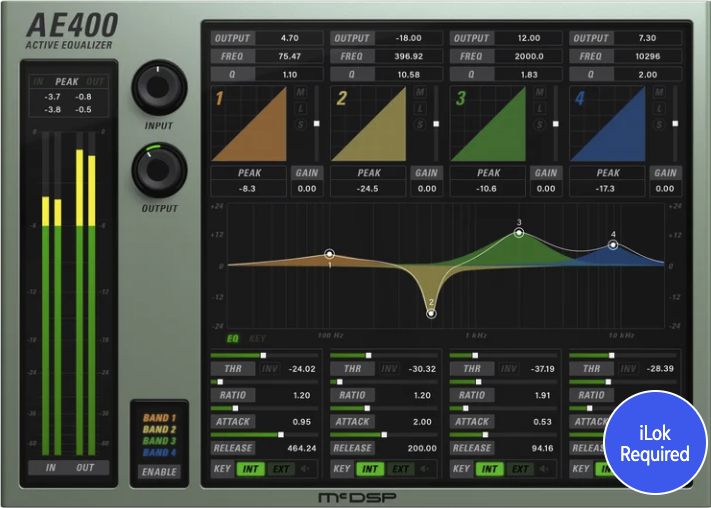This screenshot has height=508, width=711.
Task: Click the band 3 M button
Action: tap(540, 93)
